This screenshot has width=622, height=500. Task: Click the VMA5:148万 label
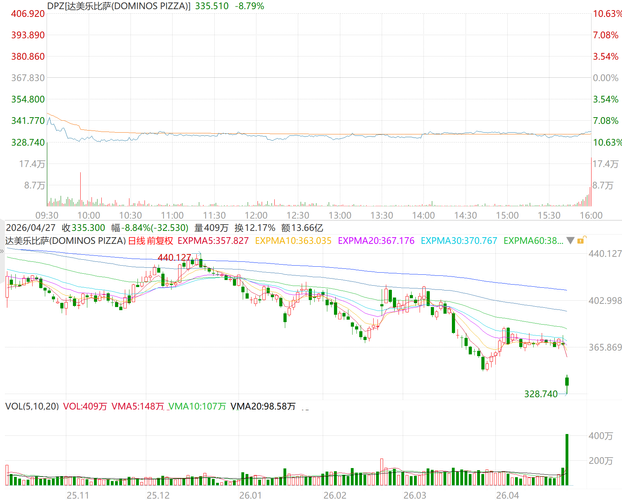tap(138, 406)
